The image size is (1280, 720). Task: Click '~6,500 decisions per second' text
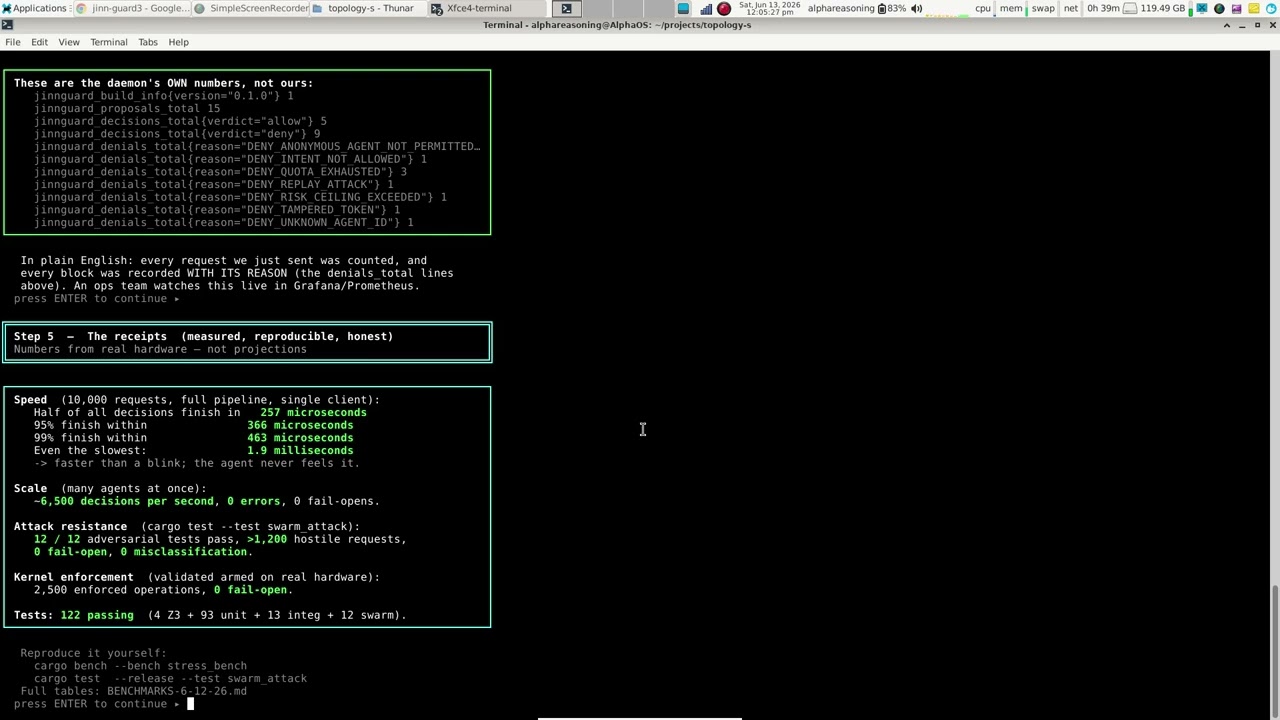coord(124,501)
